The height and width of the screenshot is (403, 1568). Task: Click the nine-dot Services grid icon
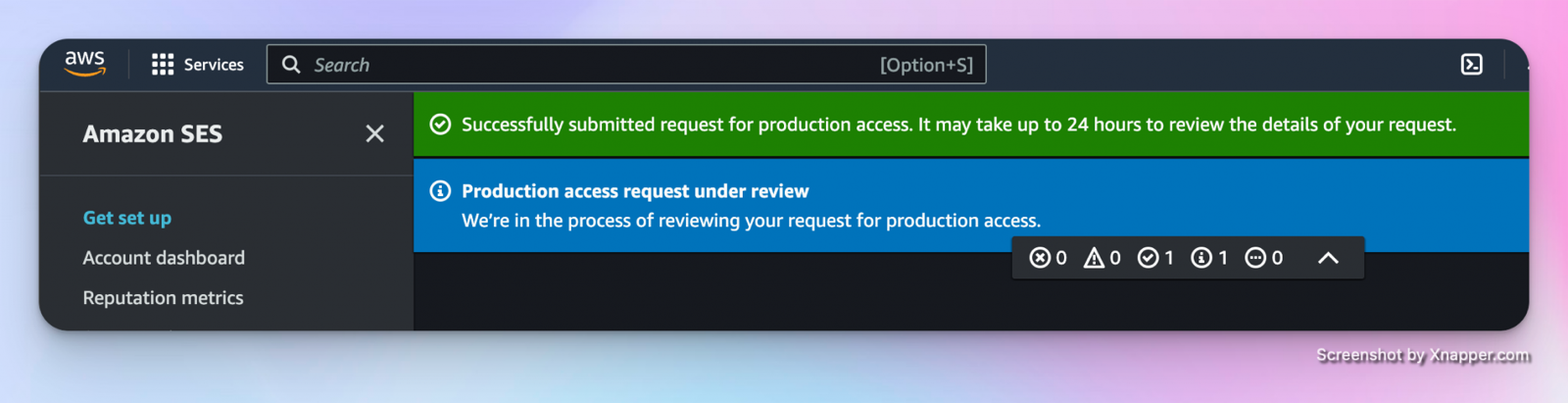click(x=163, y=65)
